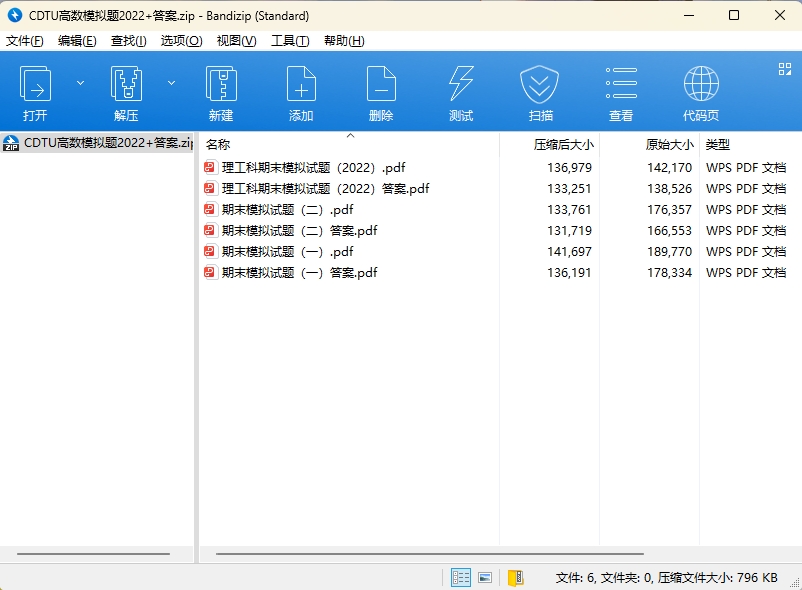Viewport: 802px width, 590px height.
Task: Switch to thumbnail view icon in status bar
Action: click(x=485, y=578)
